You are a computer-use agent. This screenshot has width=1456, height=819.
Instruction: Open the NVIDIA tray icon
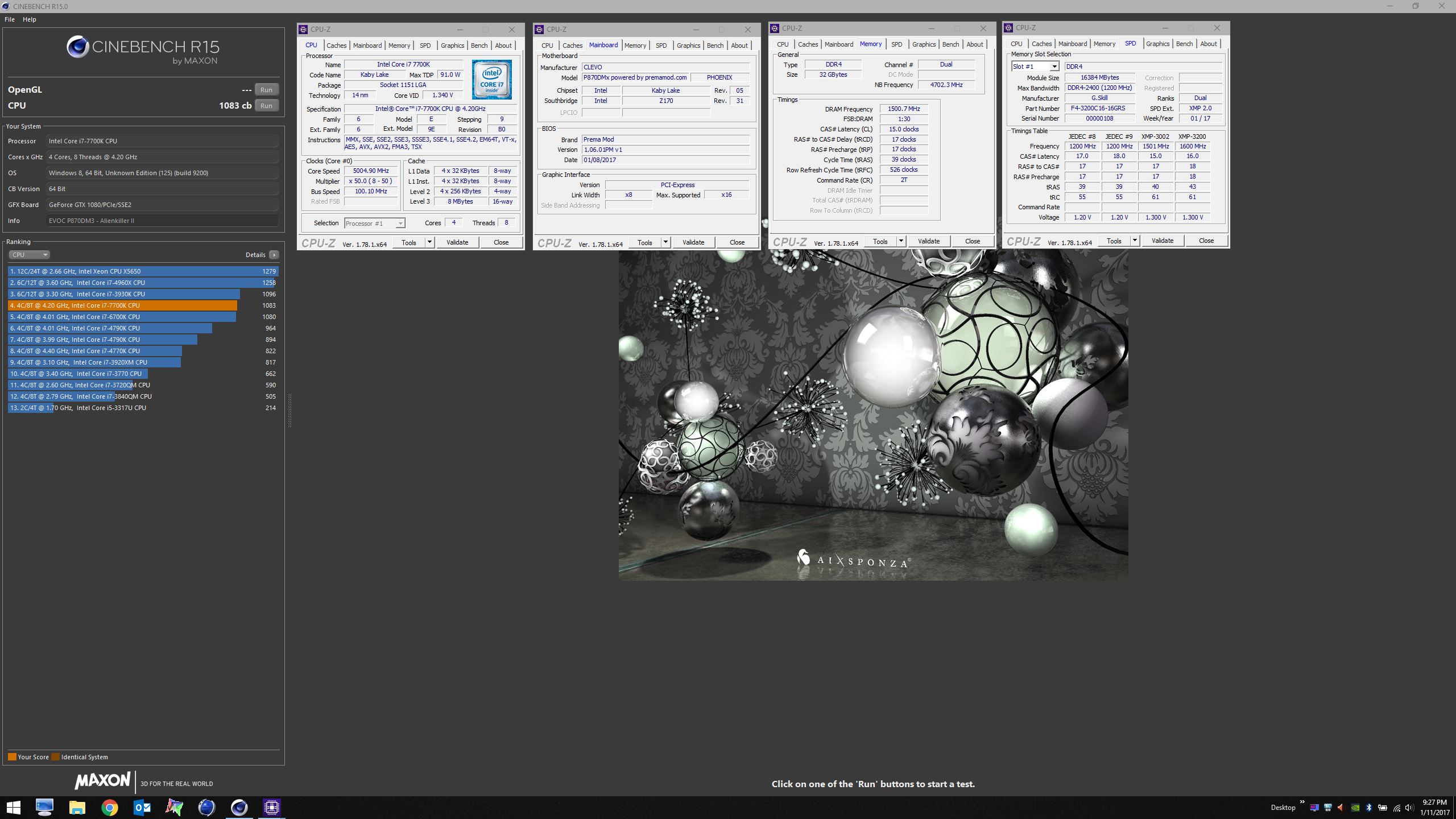tap(1355, 808)
